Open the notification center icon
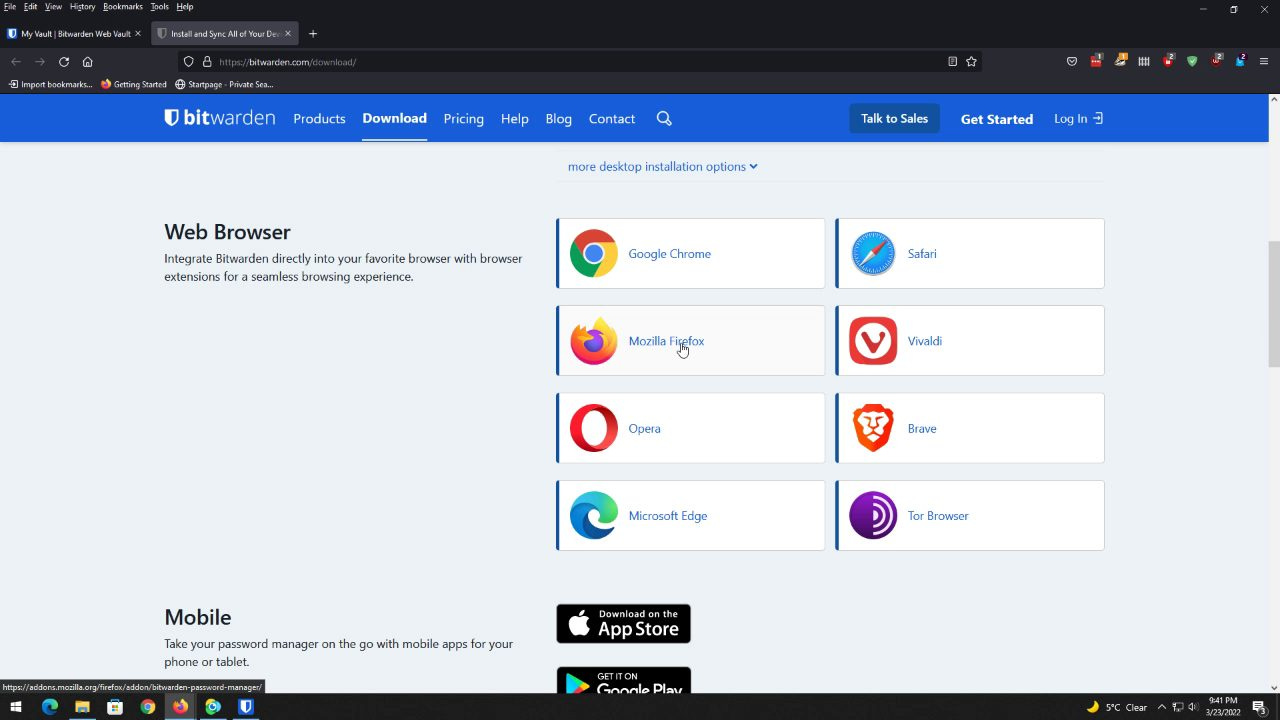The width and height of the screenshot is (1280, 720). tap(1260, 707)
